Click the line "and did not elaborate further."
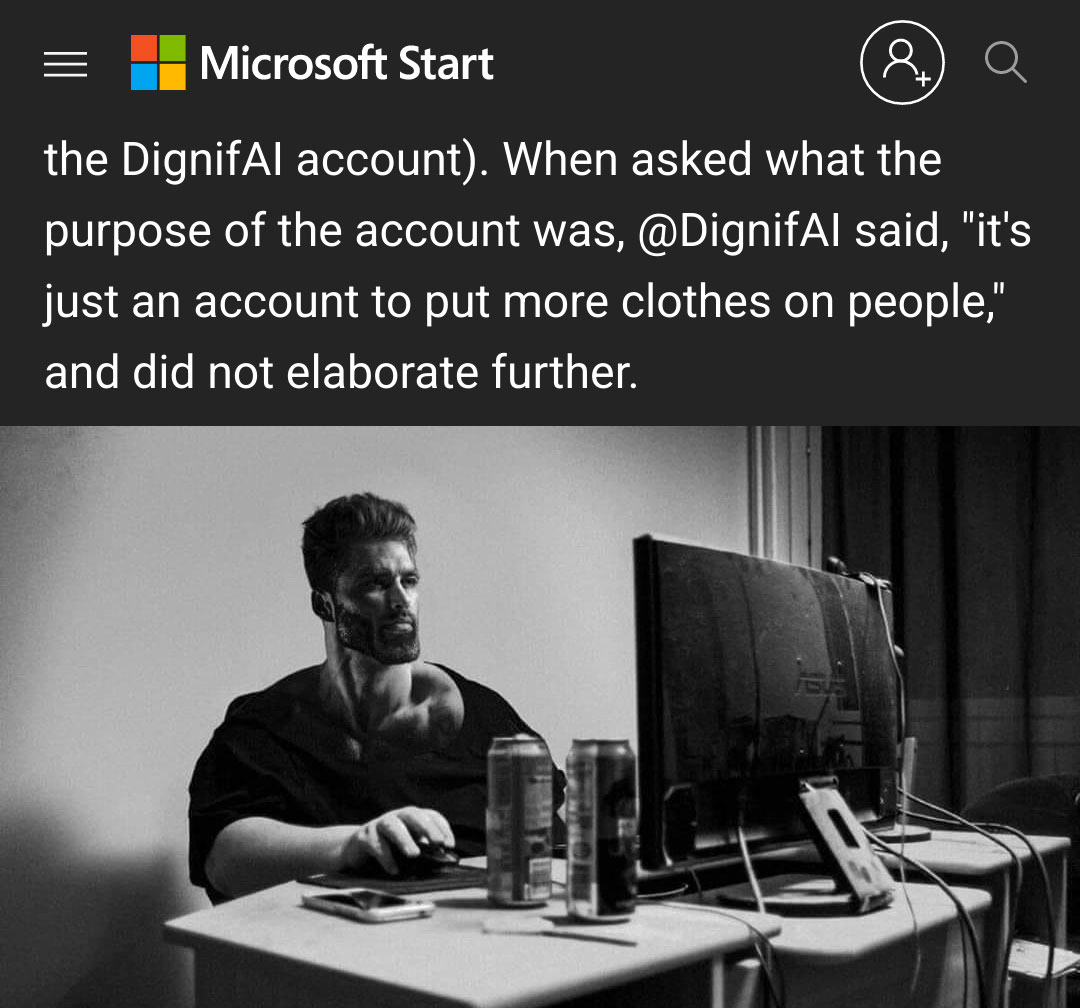This screenshot has width=1080, height=1008. 341,373
